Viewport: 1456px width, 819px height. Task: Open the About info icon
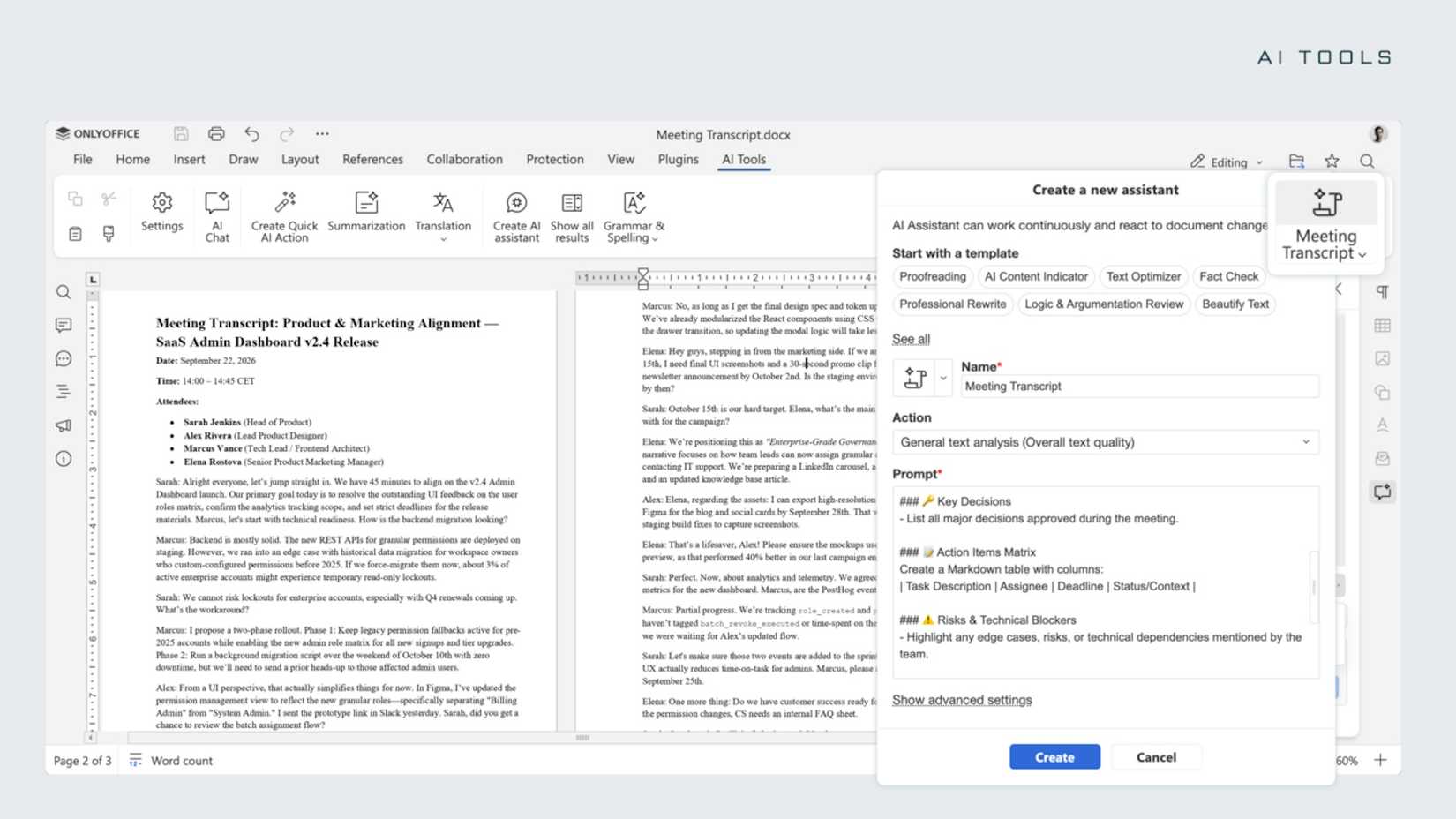[64, 459]
